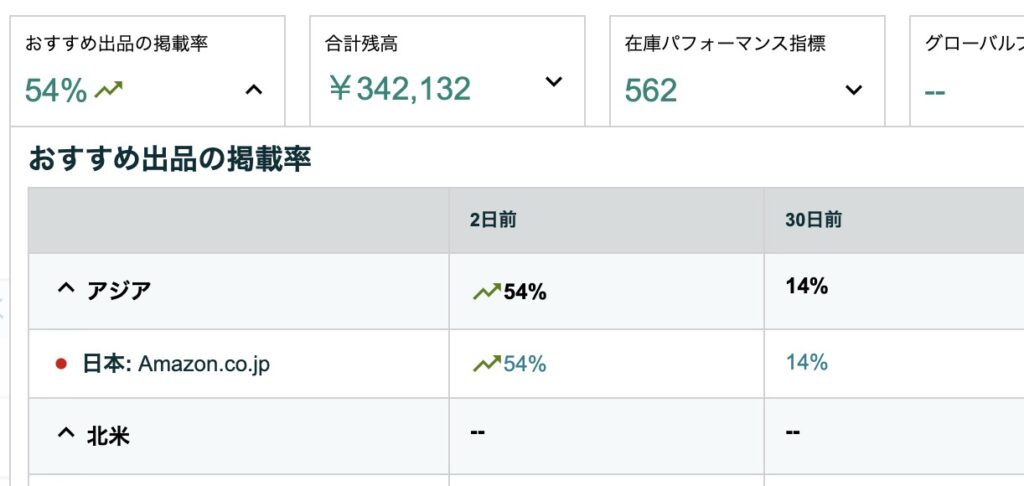1024x486 pixels.
Task: Click the 30日前 column header
Action: 813,220
